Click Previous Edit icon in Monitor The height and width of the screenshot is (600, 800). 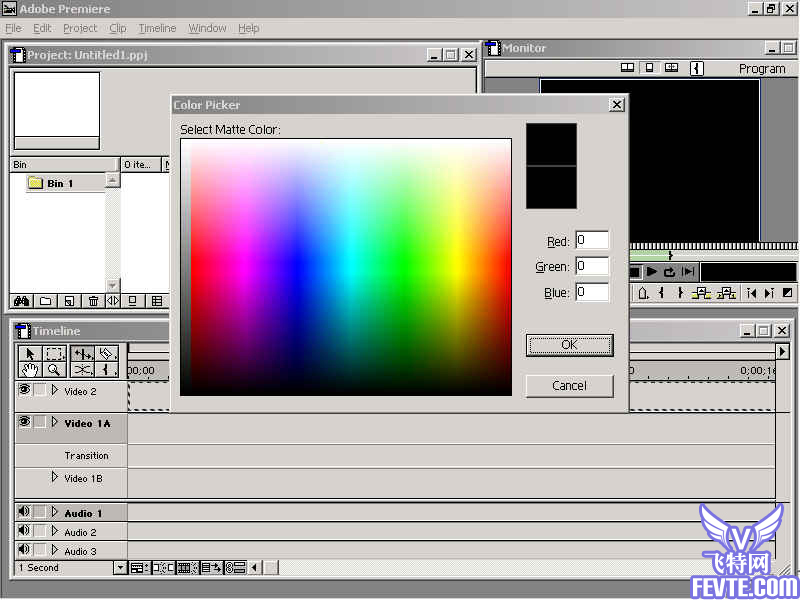coord(751,293)
